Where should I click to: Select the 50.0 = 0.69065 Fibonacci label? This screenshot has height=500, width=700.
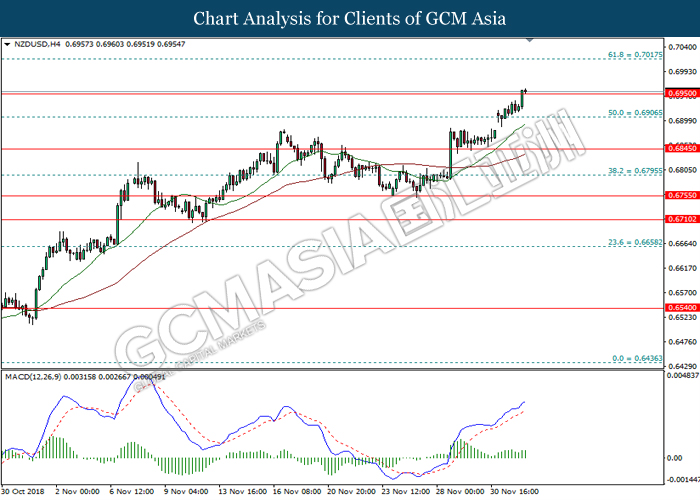point(635,113)
